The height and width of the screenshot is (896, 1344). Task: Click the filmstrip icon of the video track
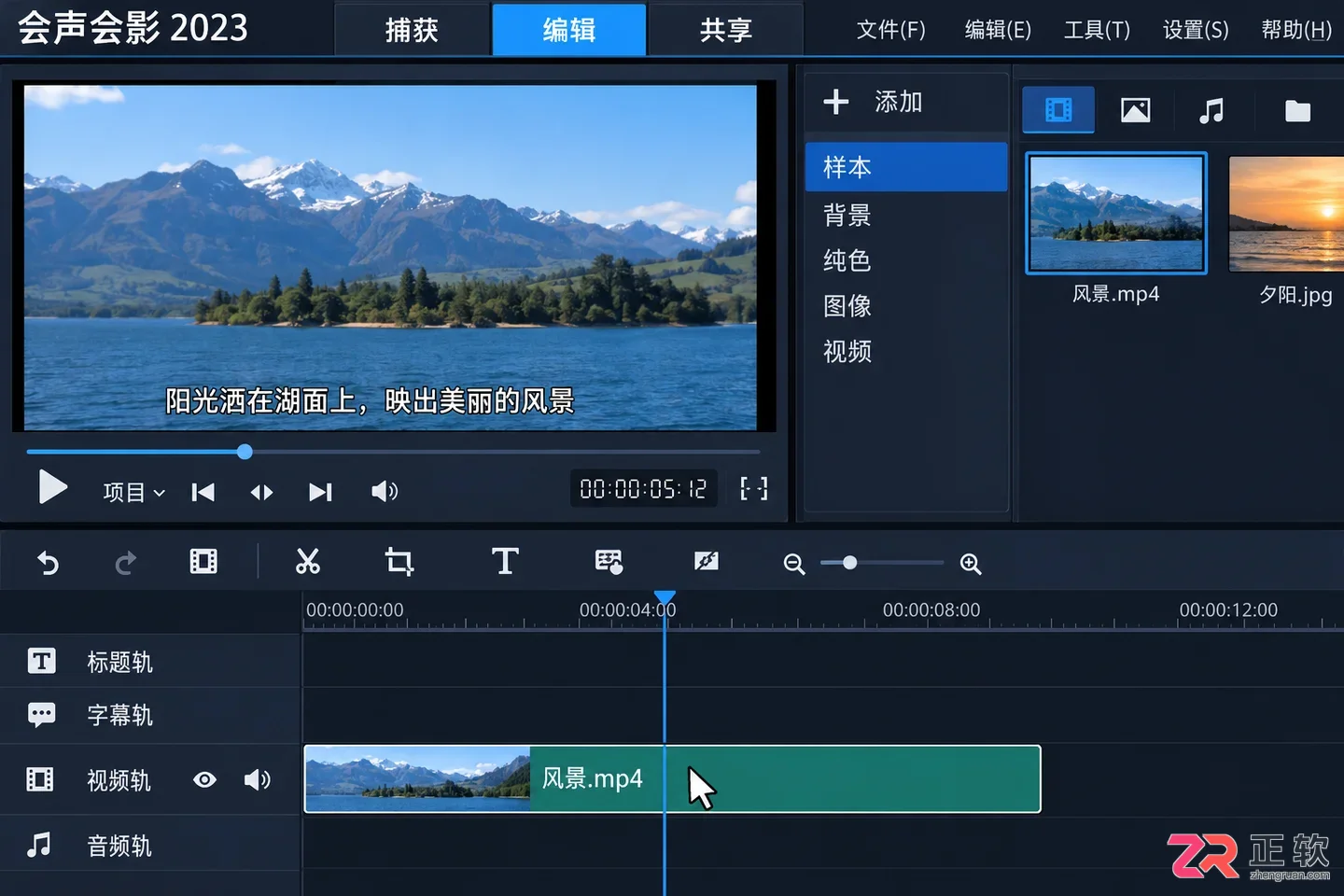[x=40, y=779]
